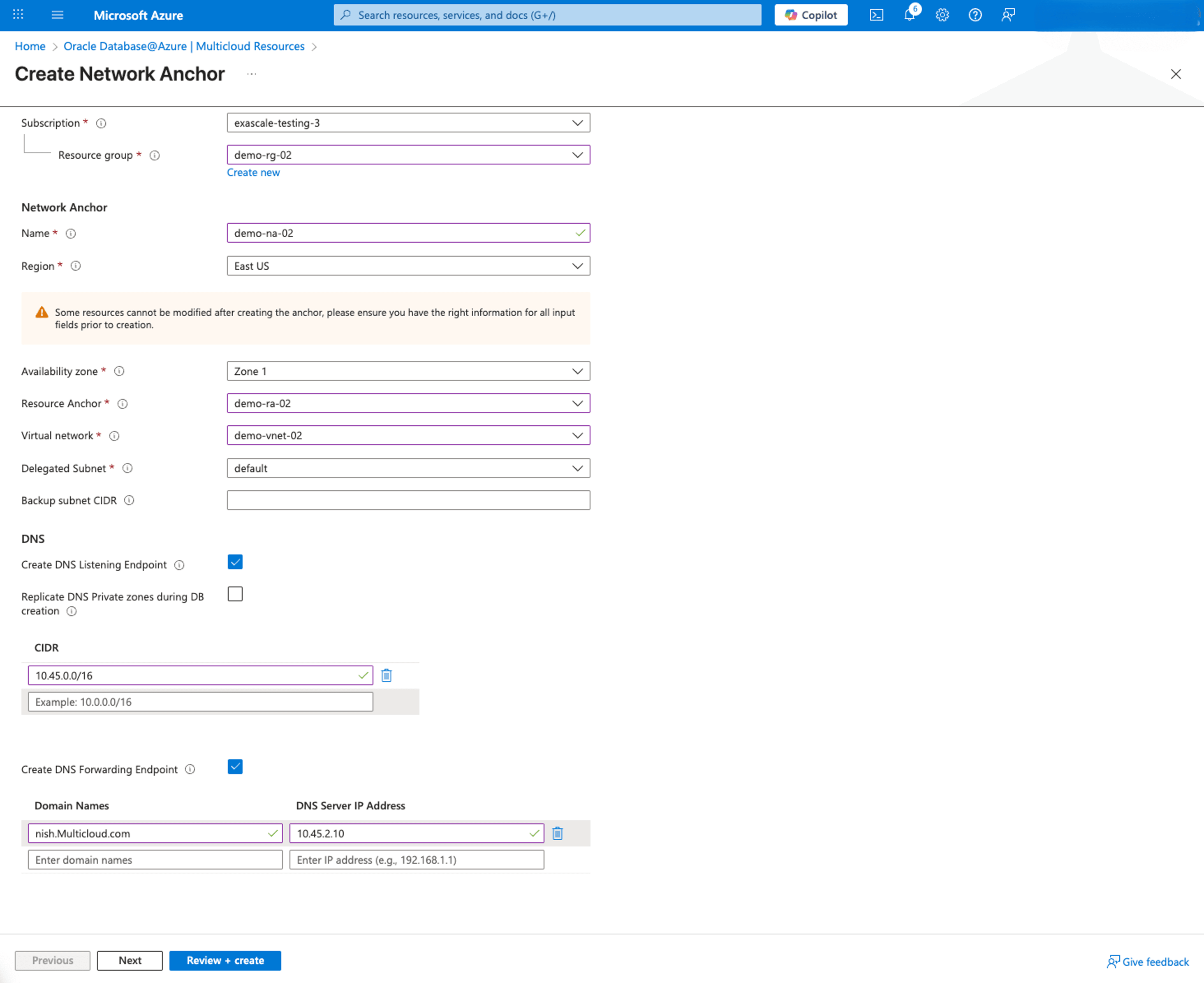Screen dimensions: 1204x983
Task: Delete the CIDR entry 10.45.0.0/16
Action: (387, 675)
